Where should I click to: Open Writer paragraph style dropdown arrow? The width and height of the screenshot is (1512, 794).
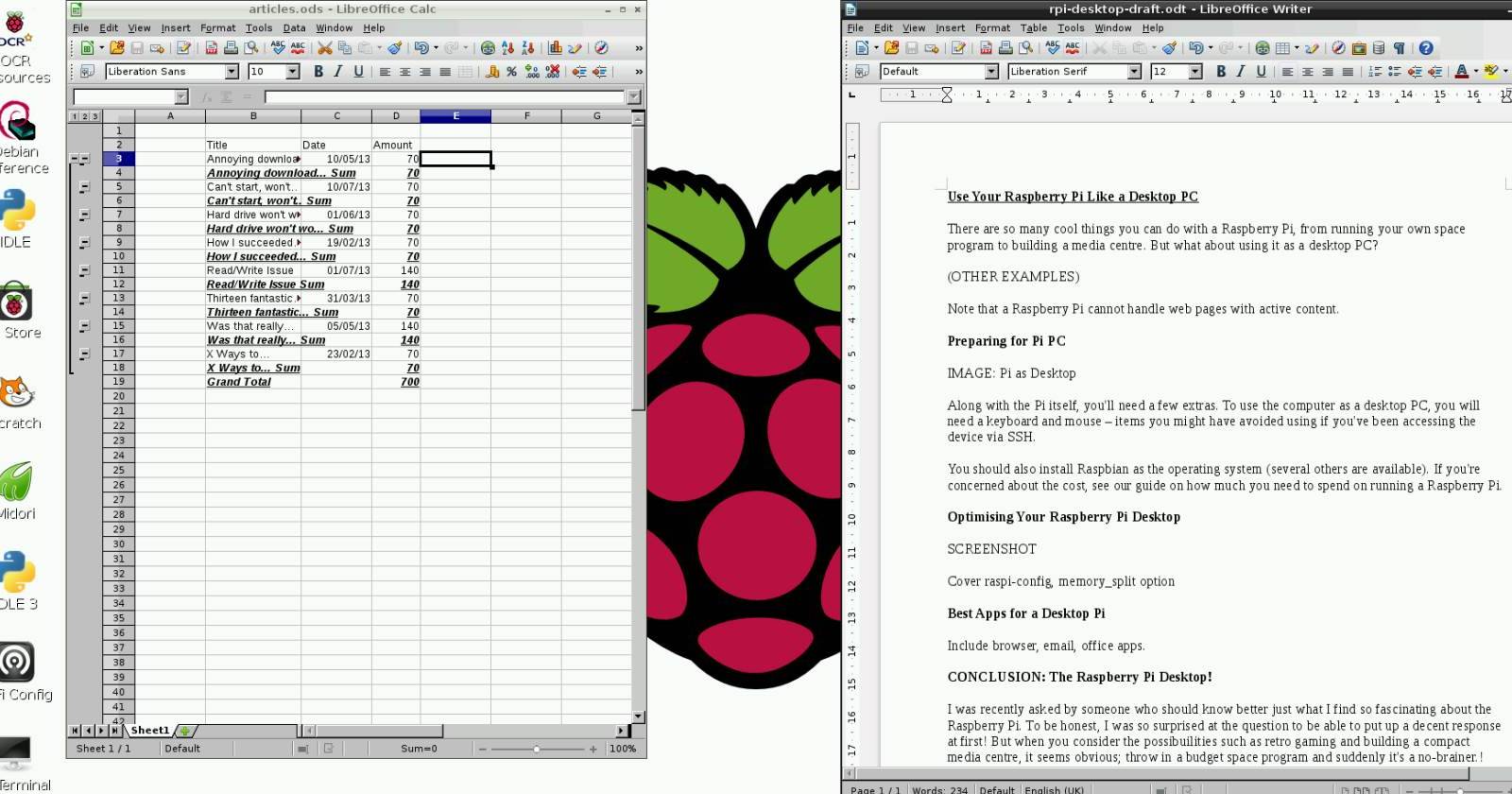991,71
